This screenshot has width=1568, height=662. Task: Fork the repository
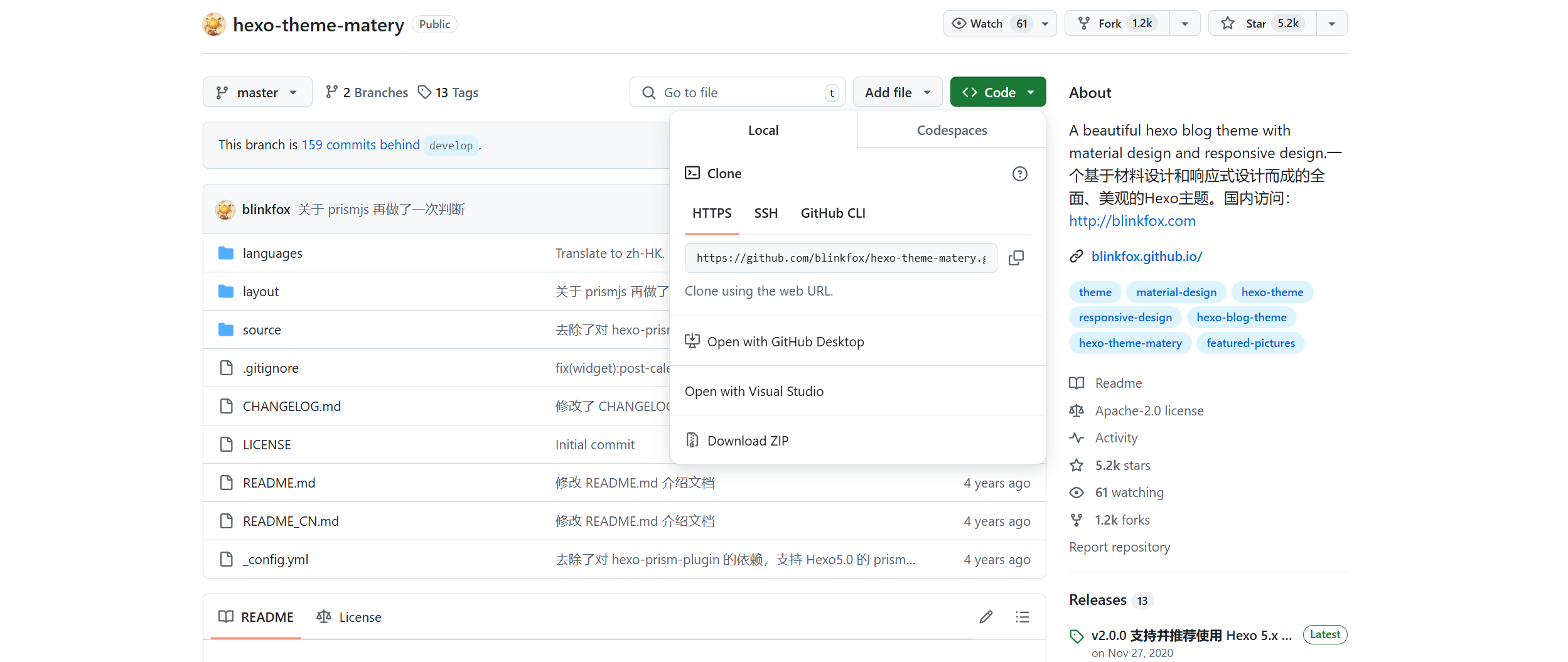point(1117,23)
